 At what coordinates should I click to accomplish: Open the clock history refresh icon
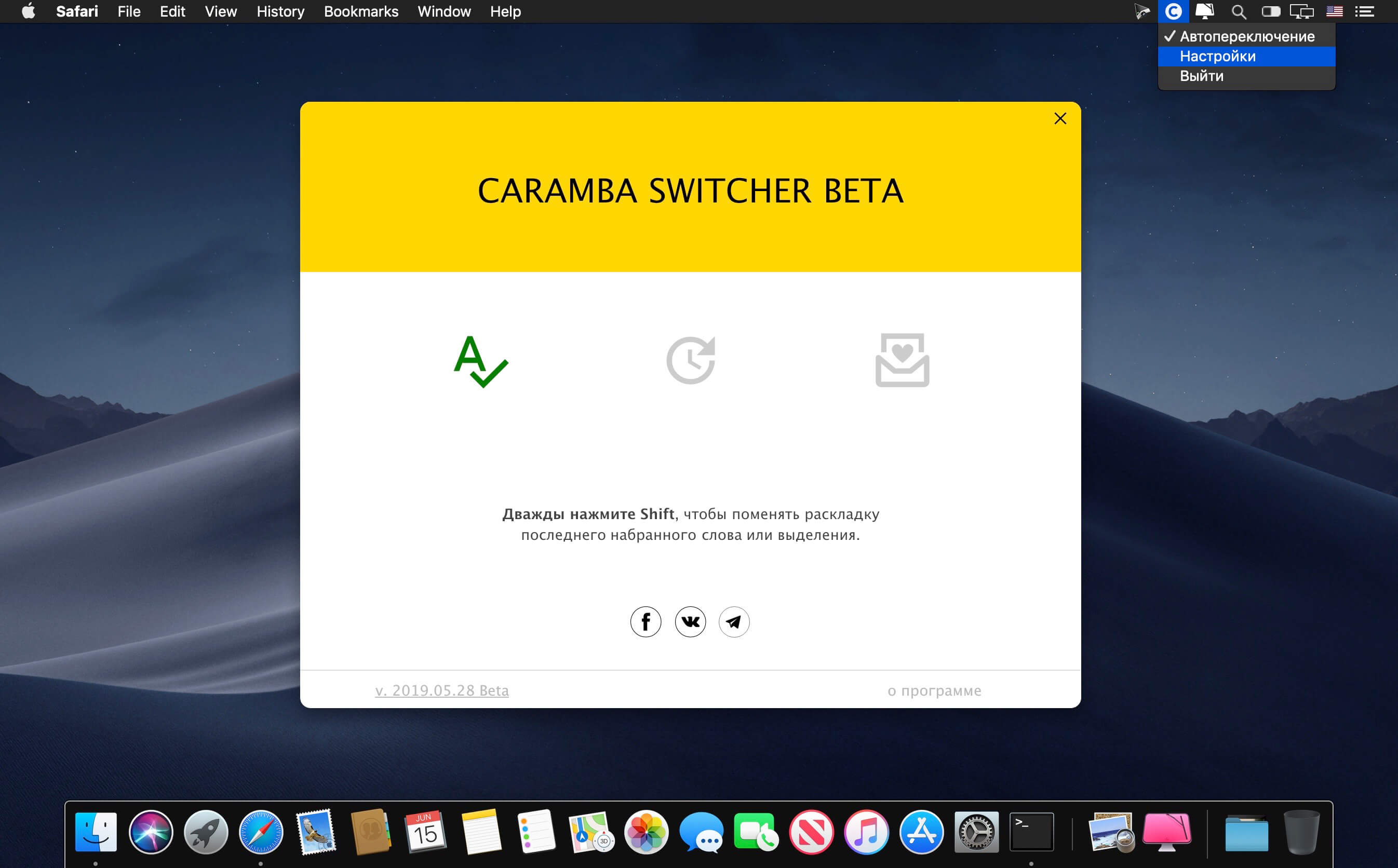691,360
